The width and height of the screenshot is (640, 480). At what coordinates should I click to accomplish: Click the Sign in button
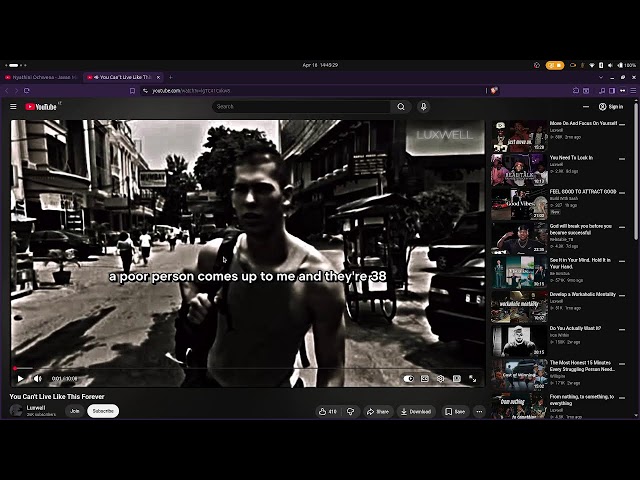tap(611, 107)
